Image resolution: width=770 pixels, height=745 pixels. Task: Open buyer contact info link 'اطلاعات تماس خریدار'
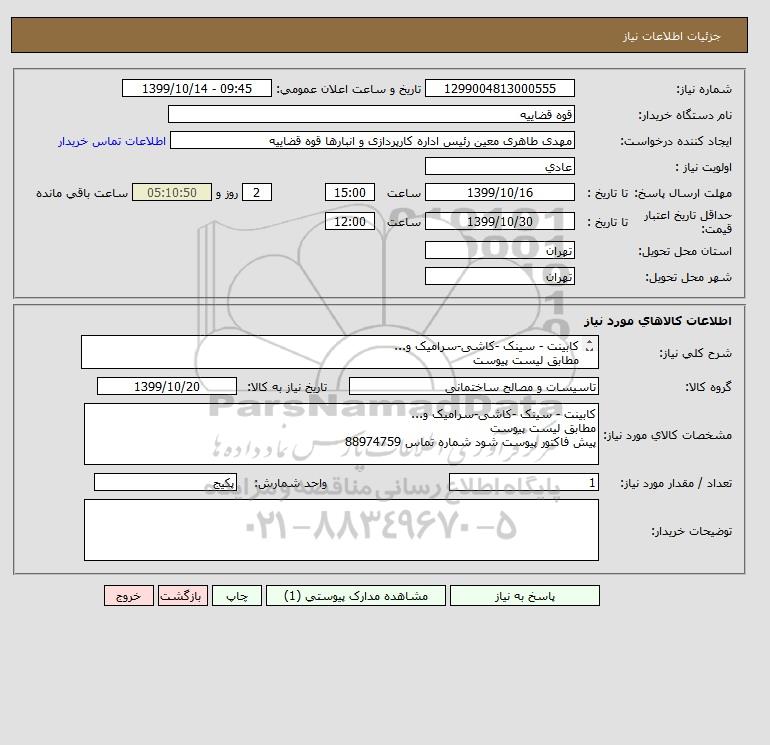coord(112,141)
